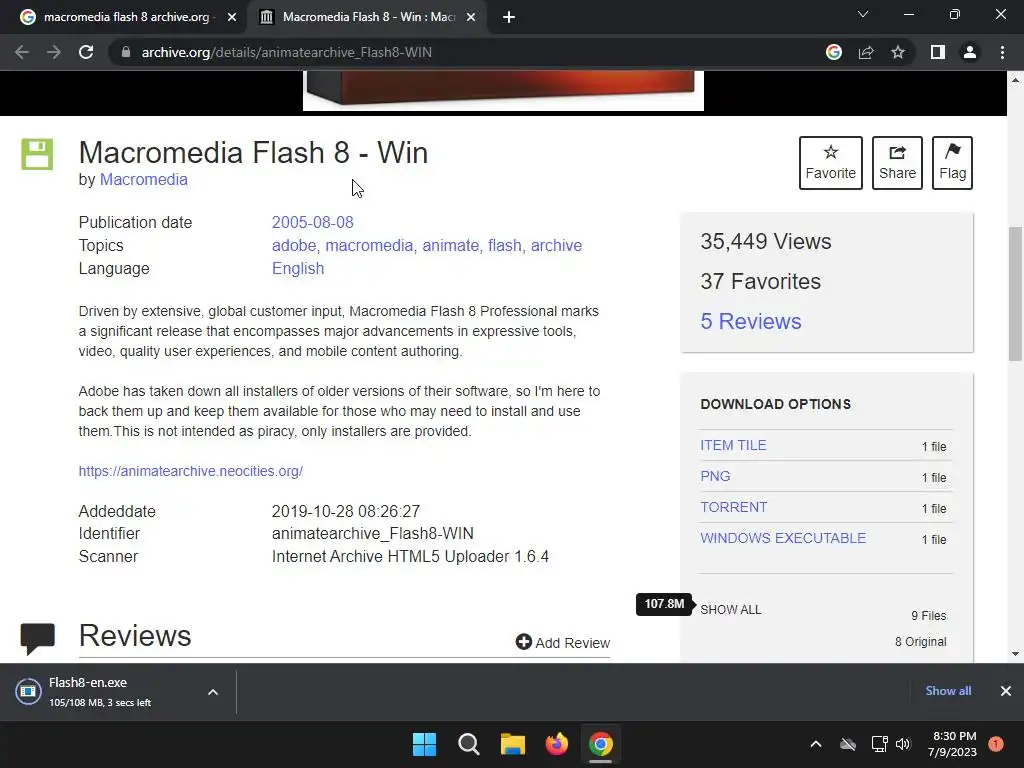The width and height of the screenshot is (1024, 768).
Task: Open the flash topic link
Action: (505, 246)
